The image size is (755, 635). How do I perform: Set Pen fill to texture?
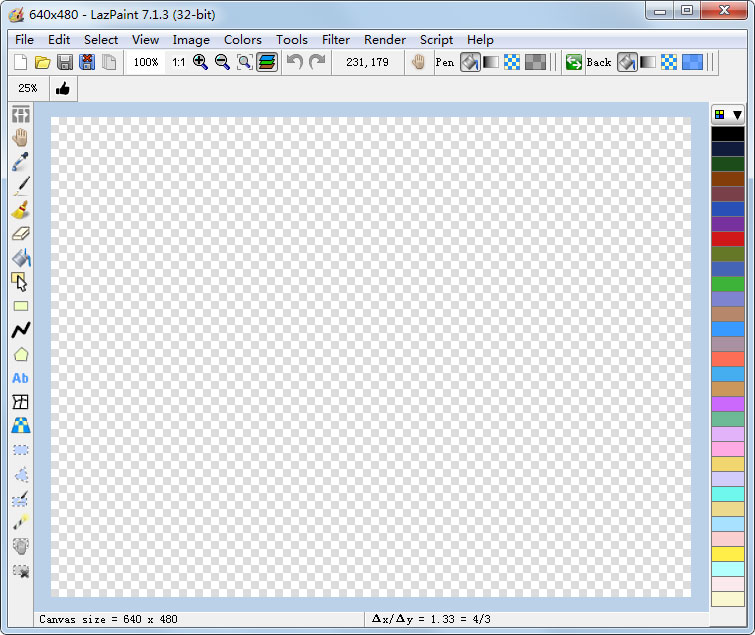pos(512,62)
